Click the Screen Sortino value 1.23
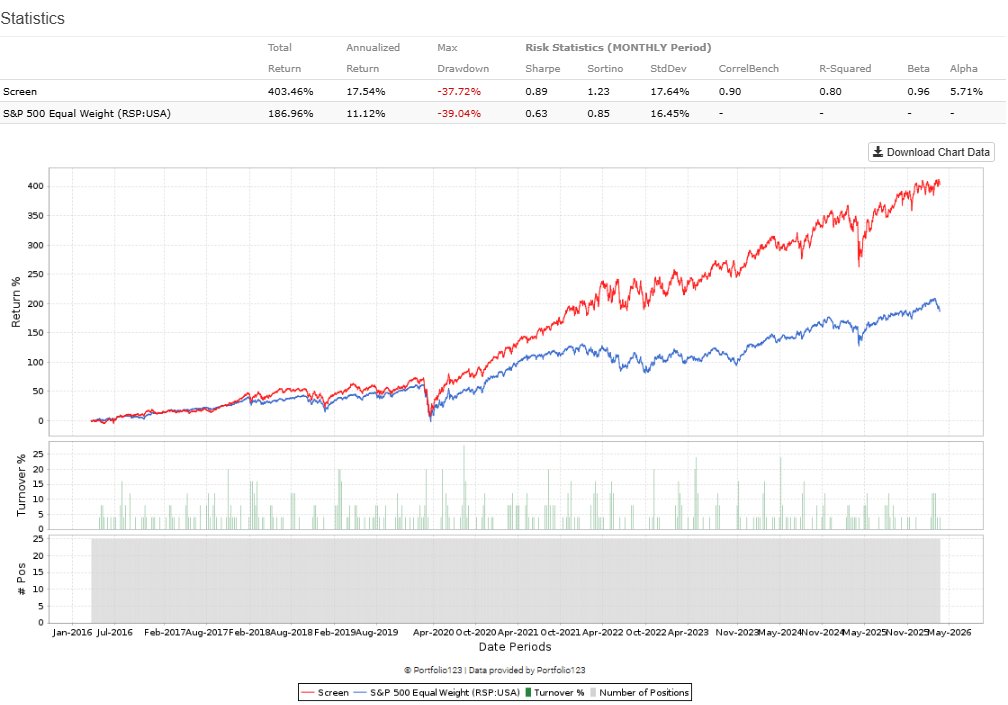This screenshot has width=1008, height=705. [x=598, y=92]
